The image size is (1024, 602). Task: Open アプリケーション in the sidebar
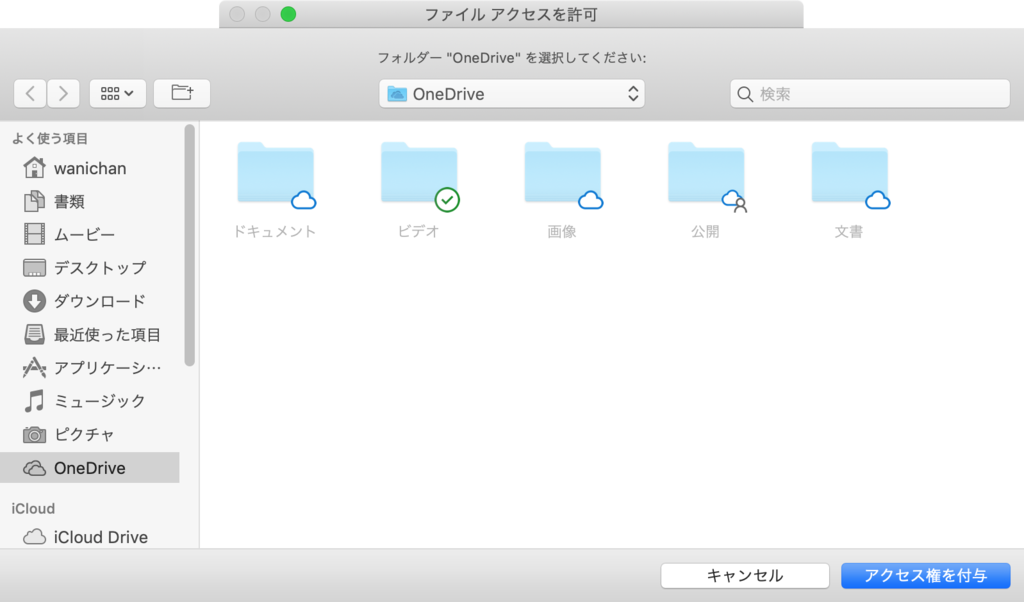coord(90,368)
